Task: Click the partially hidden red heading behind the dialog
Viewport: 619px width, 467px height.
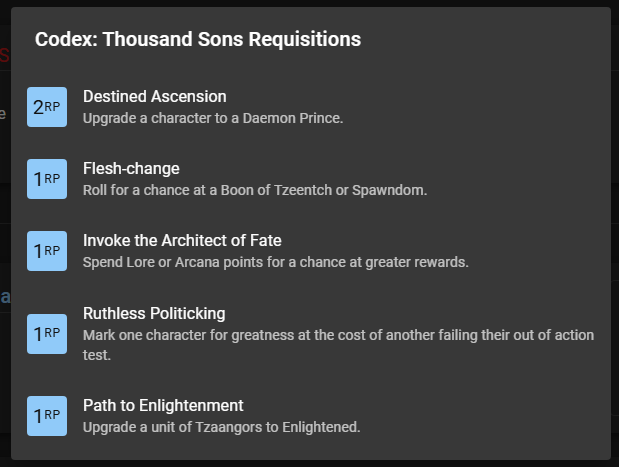Action: point(5,56)
